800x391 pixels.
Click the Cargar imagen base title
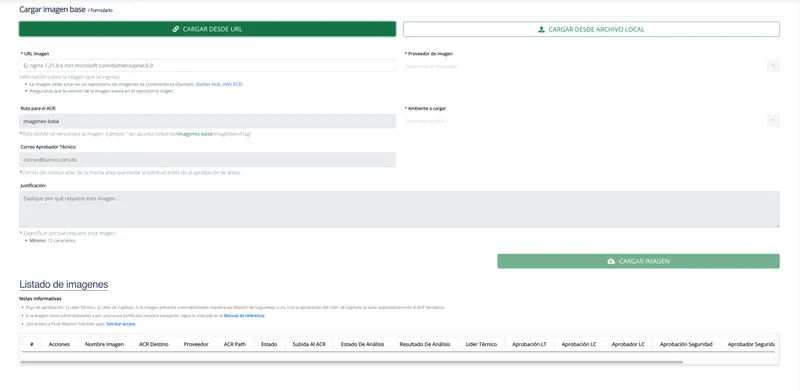coord(52,9)
